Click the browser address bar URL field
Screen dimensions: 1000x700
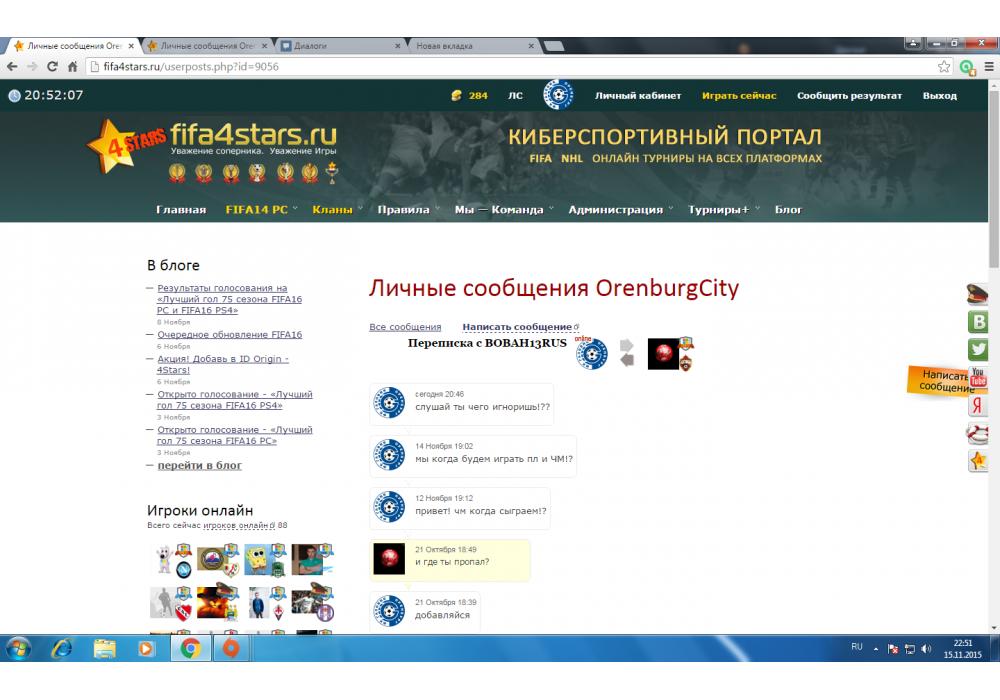pos(500,67)
